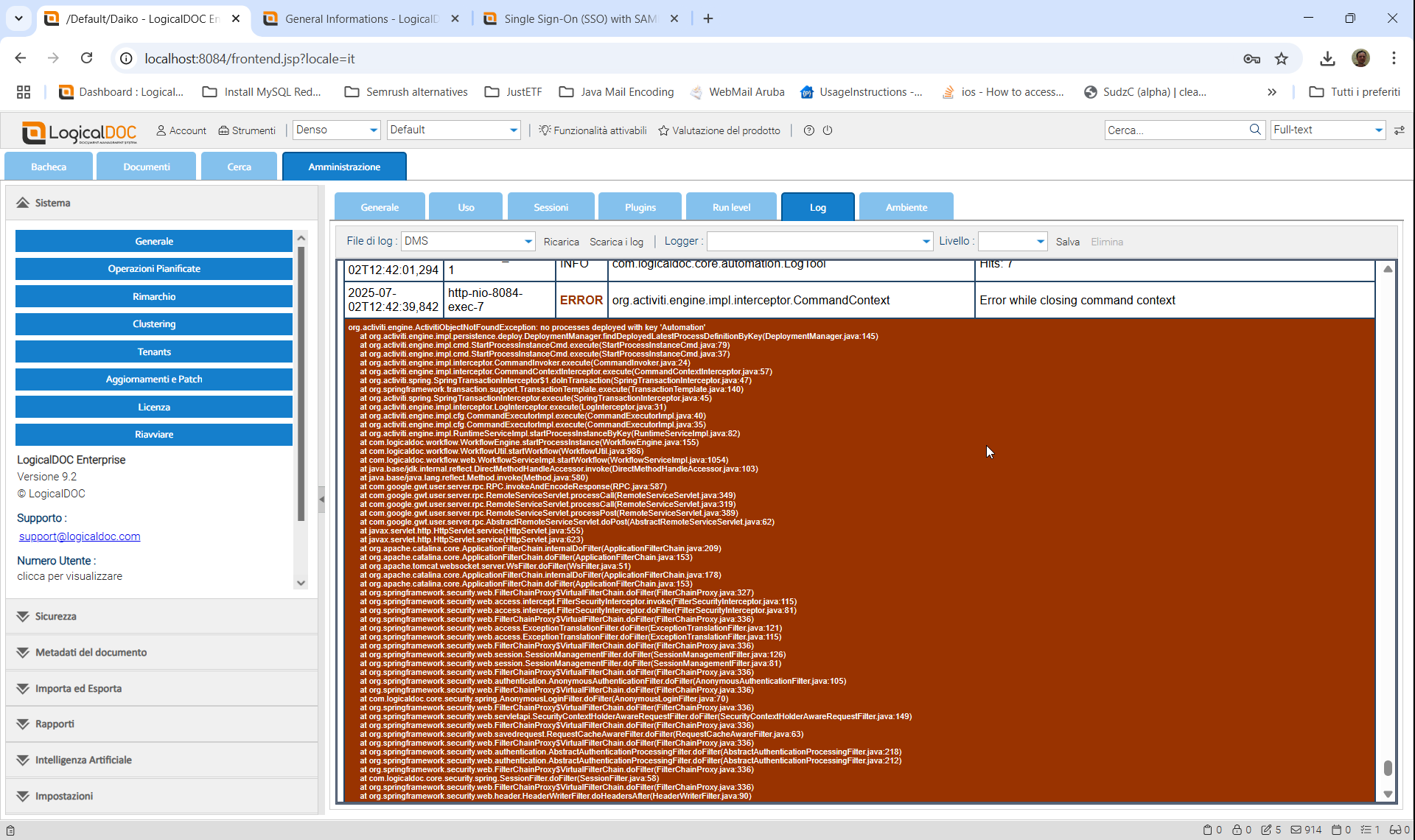Open the Sessioni sub-tab
The image size is (1415, 840).
coord(551,207)
